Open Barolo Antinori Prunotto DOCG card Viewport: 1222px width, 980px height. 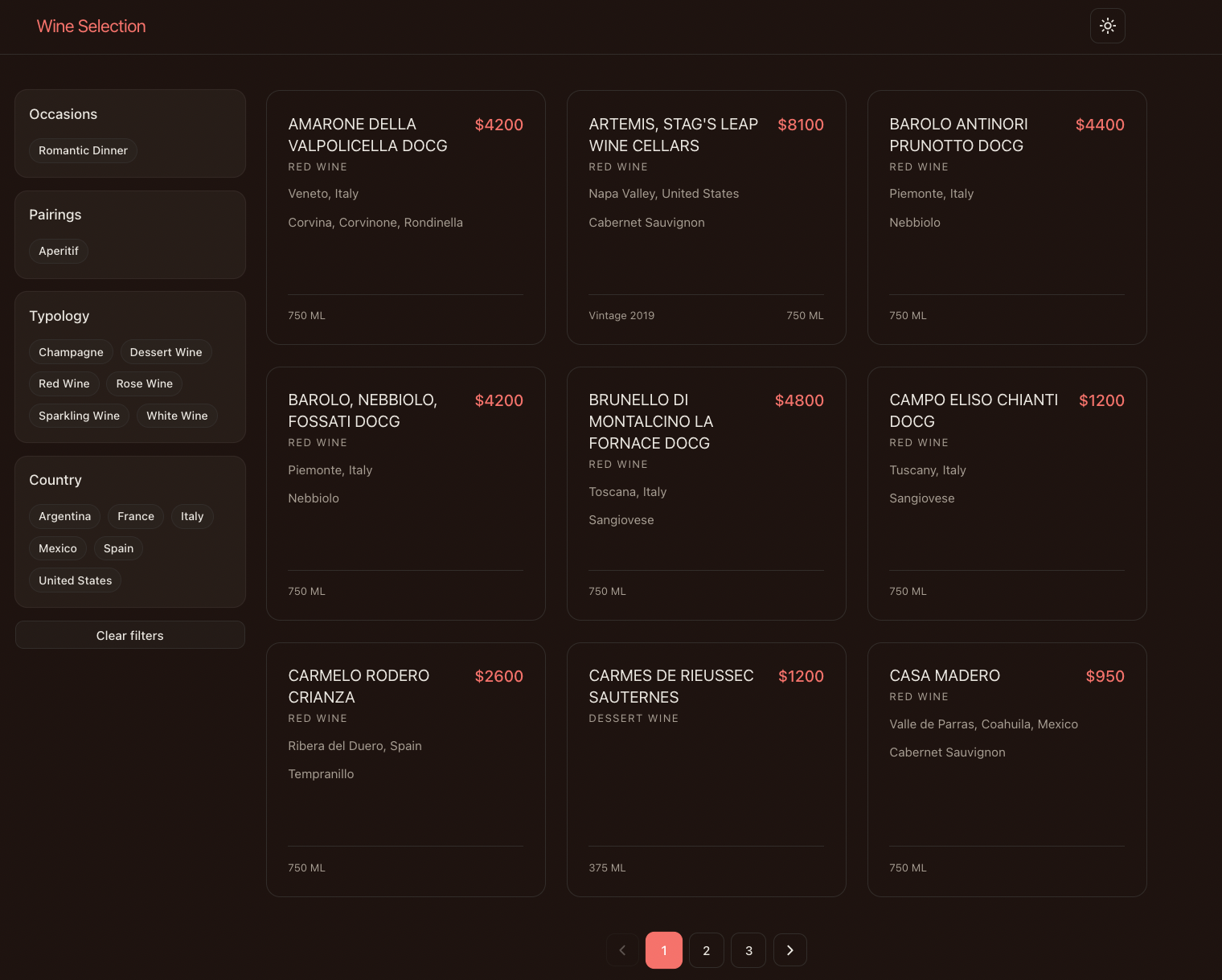[1007, 217]
